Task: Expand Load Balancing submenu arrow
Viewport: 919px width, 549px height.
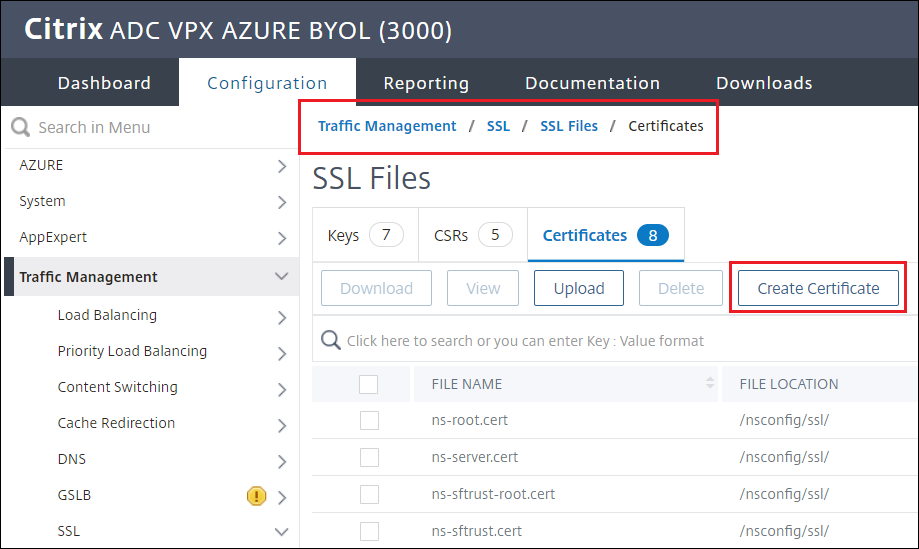Action: 282,316
